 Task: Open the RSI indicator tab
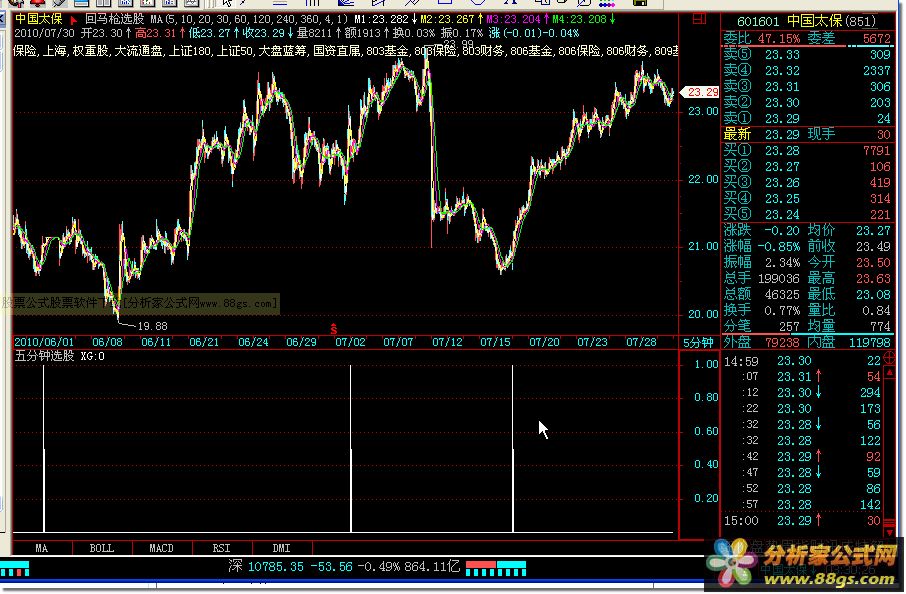[x=221, y=548]
